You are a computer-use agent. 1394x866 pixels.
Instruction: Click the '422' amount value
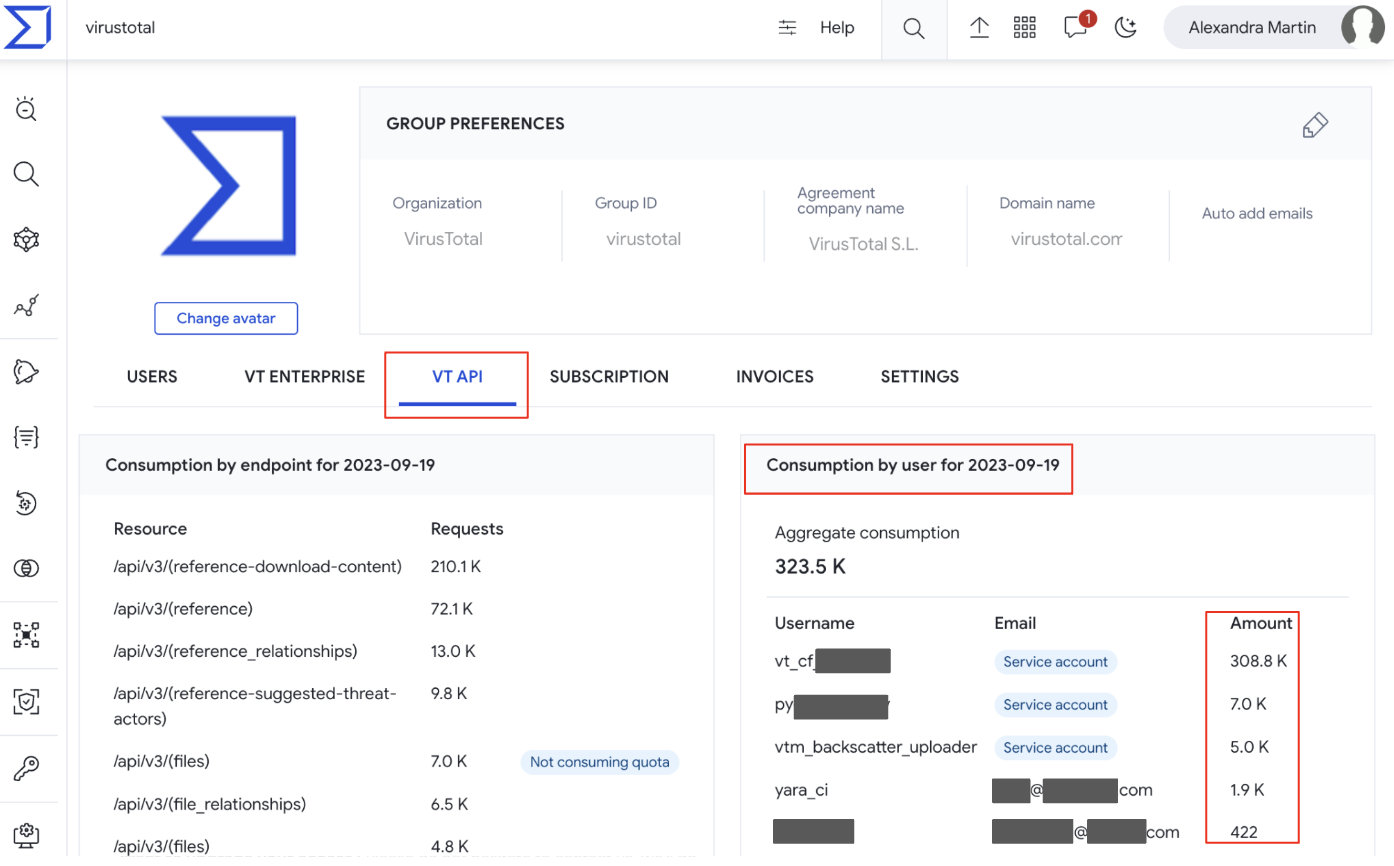(x=1244, y=832)
